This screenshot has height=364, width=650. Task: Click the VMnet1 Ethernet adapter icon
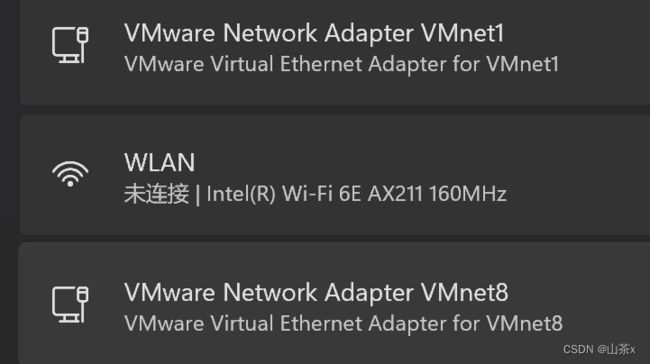[x=70, y=45]
